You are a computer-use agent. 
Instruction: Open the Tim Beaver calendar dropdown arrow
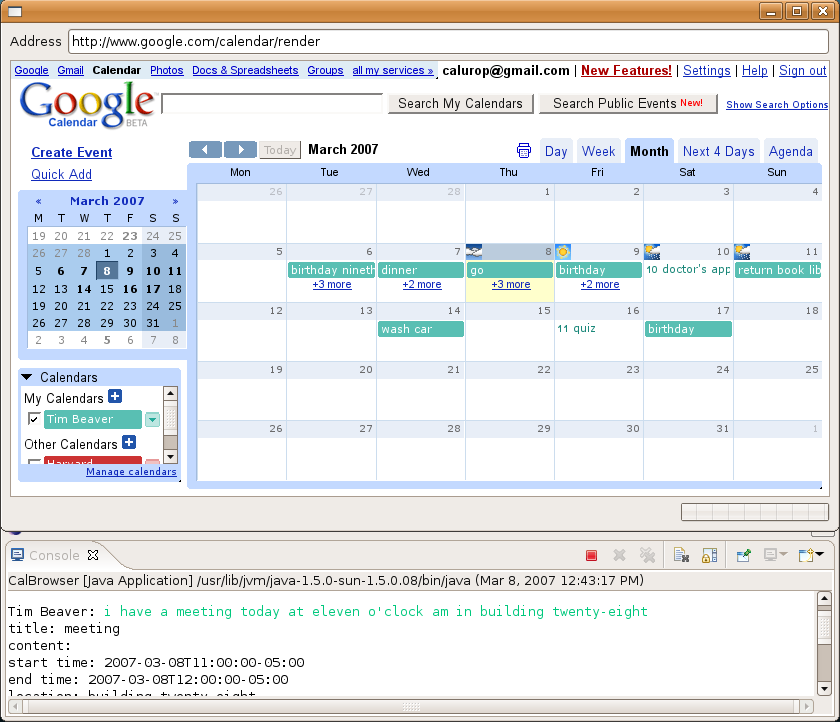pos(152,420)
